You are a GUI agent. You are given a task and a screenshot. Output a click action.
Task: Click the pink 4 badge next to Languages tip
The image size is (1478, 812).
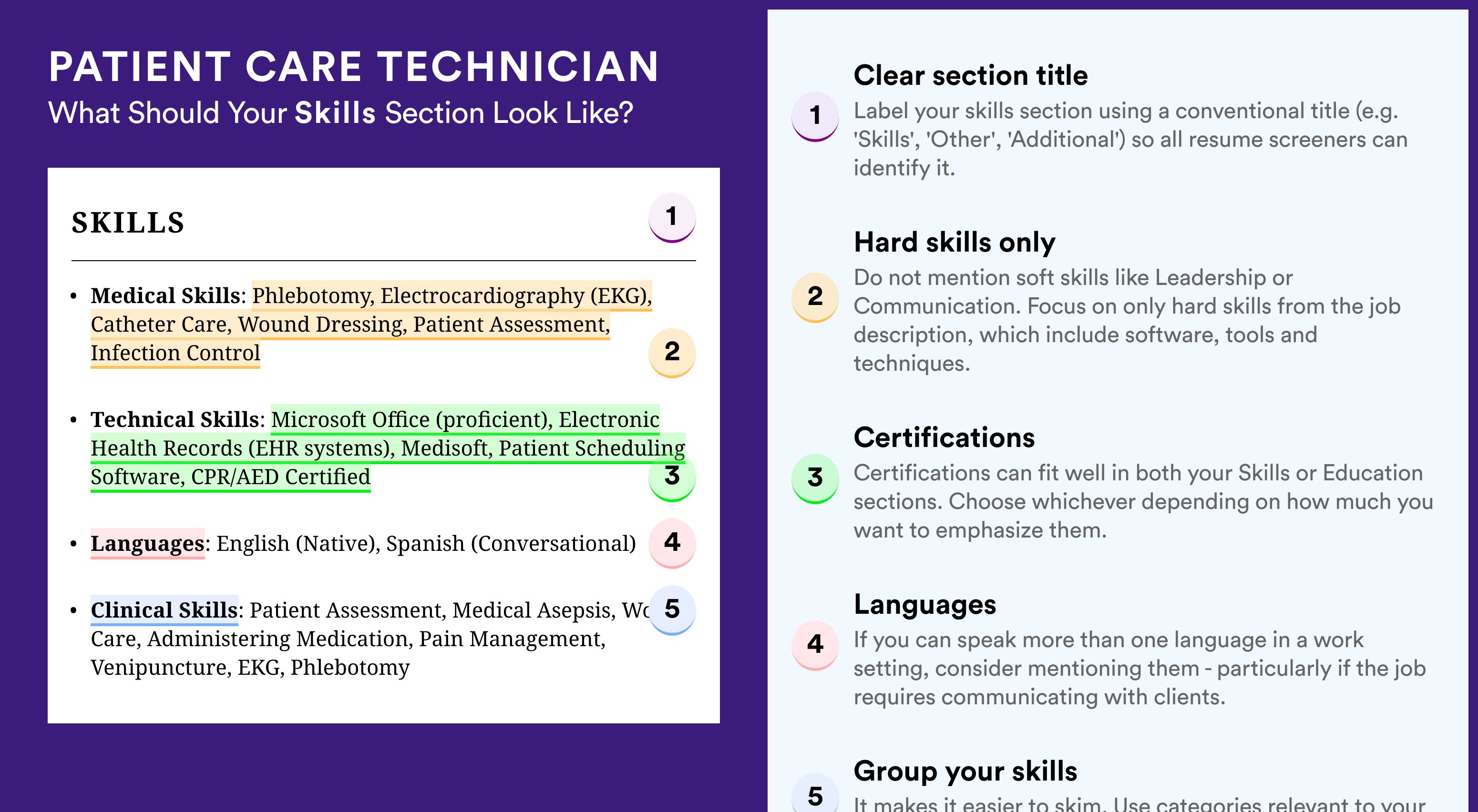(815, 646)
